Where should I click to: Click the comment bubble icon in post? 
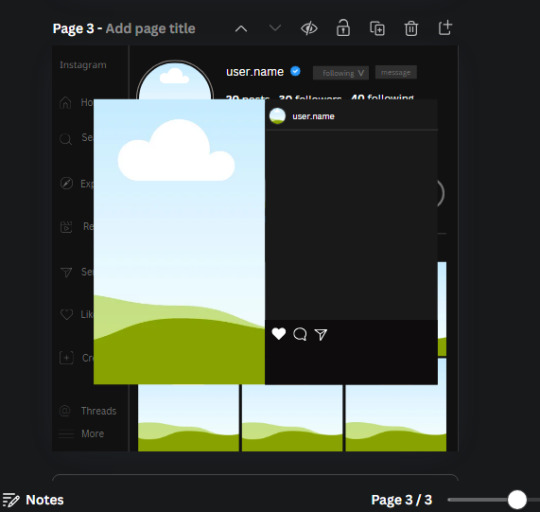(x=300, y=334)
